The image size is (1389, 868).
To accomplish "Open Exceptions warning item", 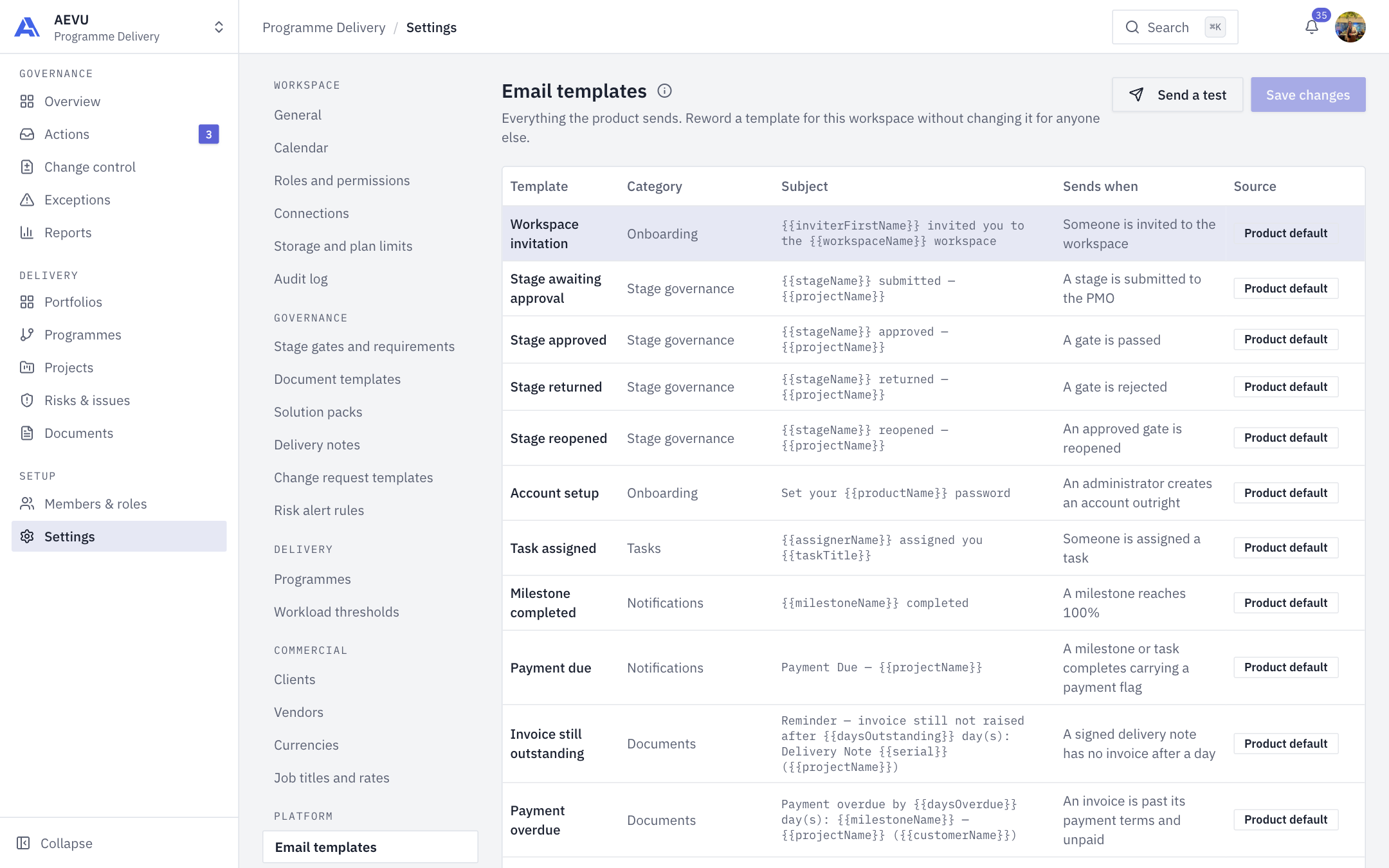I will click(x=119, y=200).
